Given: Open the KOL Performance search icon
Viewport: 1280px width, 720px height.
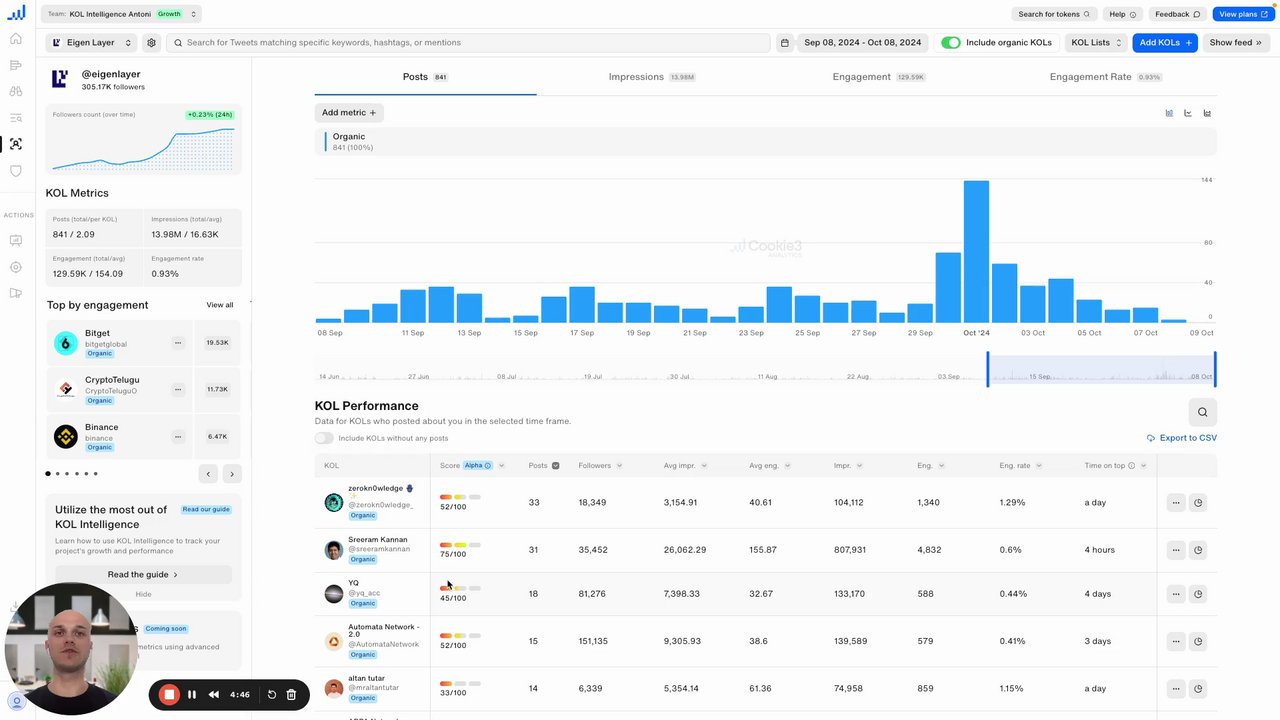Looking at the screenshot, I should click(x=1202, y=412).
